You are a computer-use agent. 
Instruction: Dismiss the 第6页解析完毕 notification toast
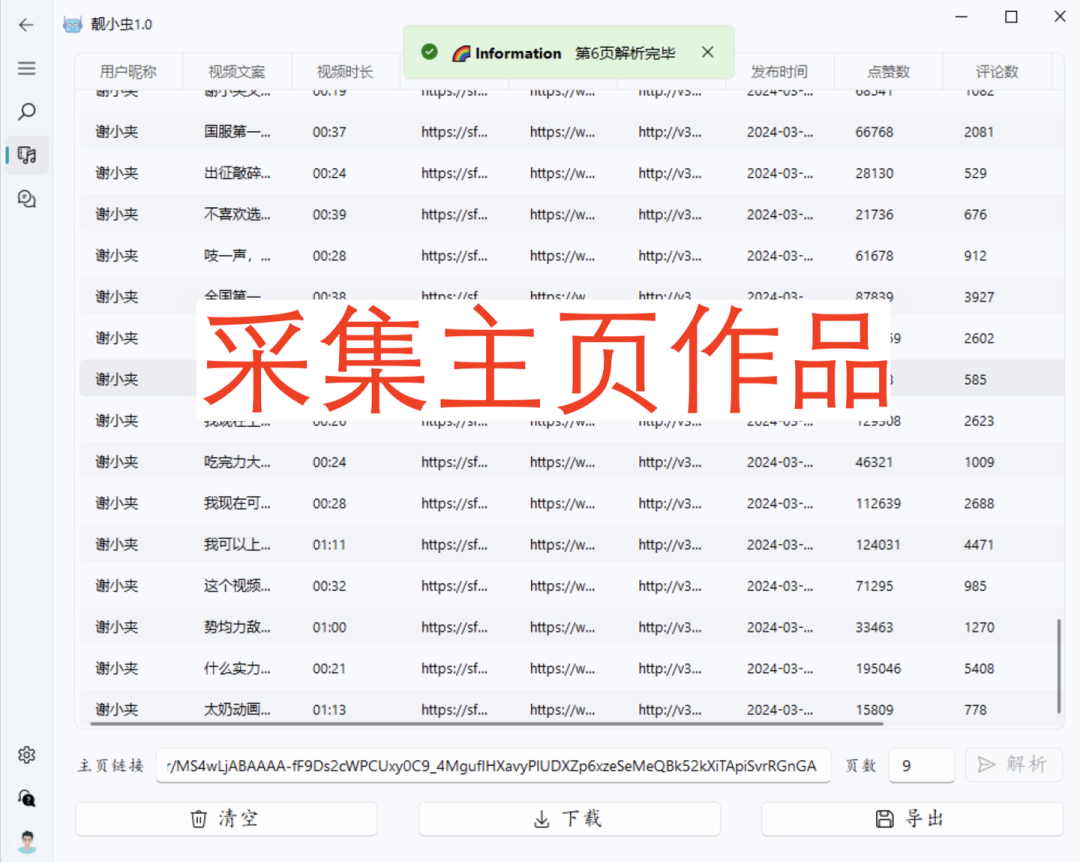click(708, 52)
